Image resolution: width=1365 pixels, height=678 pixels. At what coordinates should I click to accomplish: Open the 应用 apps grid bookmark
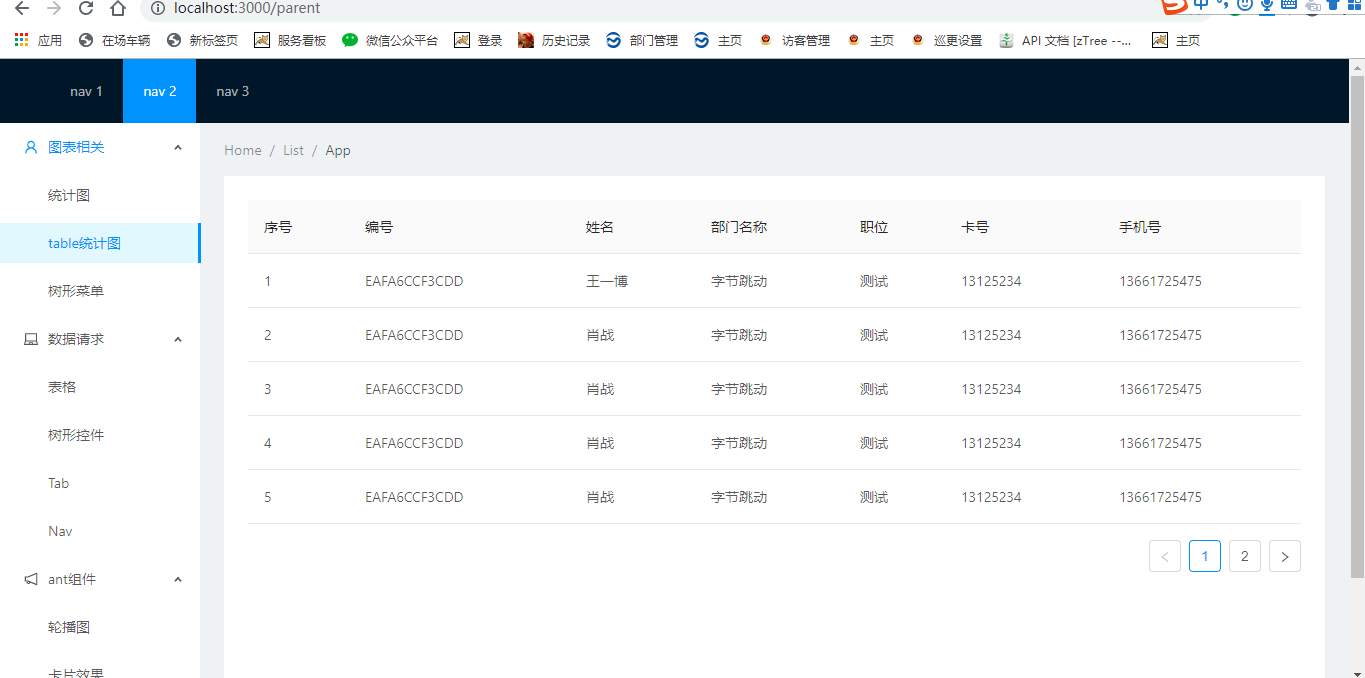click(38, 41)
